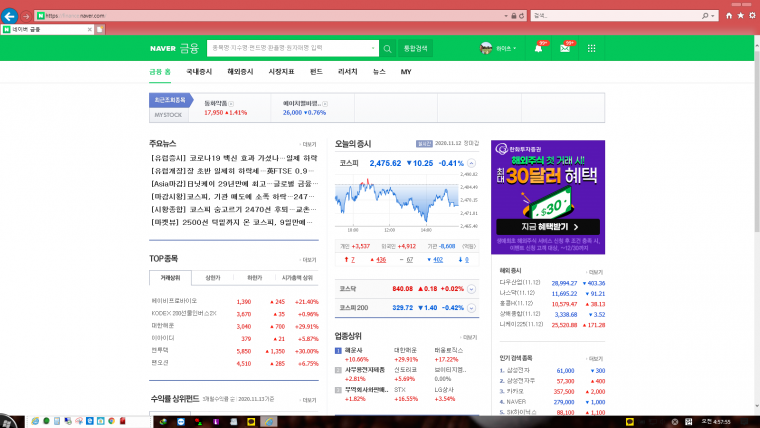
Task: Open the mail envelope icon
Action: coord(565,48)
